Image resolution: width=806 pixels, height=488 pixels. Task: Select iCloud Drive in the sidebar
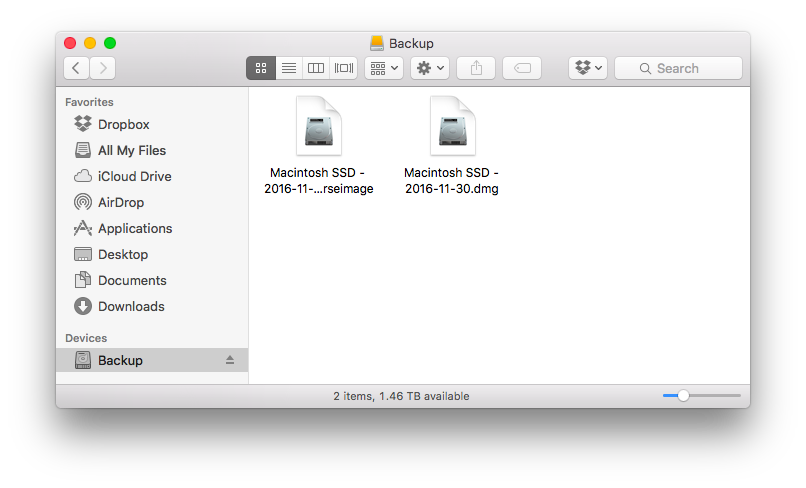click(x=134, y=176)
